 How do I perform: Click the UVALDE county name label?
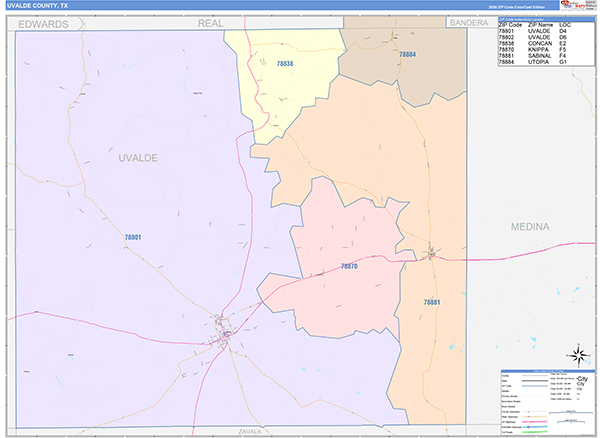(x=138, y=158)
